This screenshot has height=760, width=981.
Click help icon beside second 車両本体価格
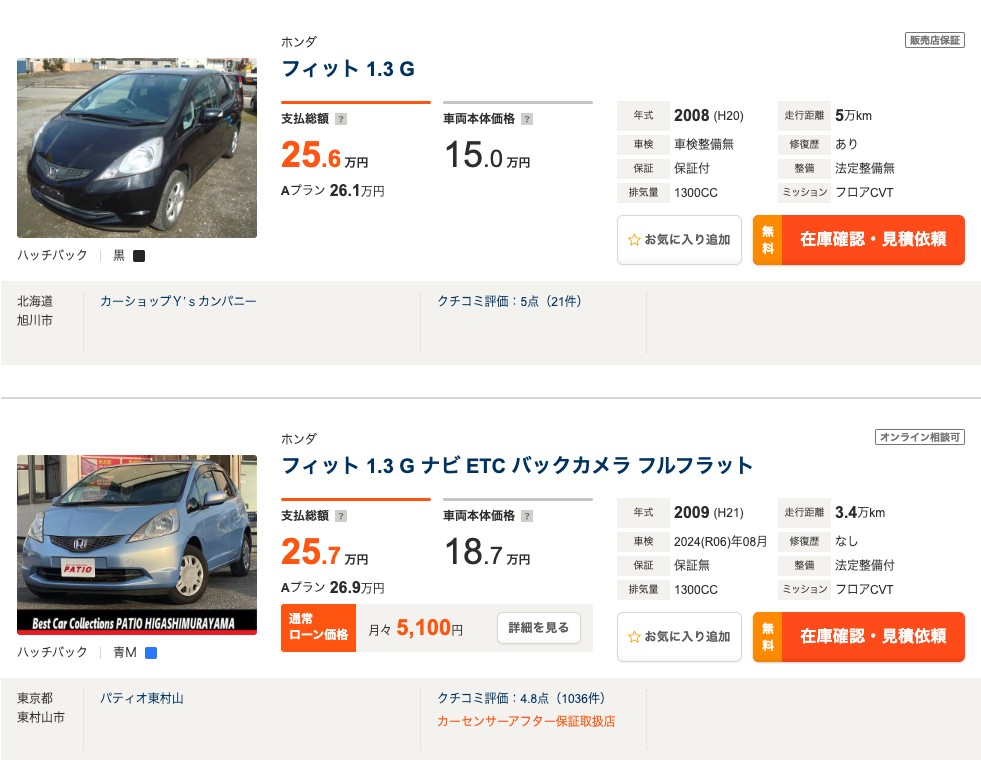(x=527, y=516)
